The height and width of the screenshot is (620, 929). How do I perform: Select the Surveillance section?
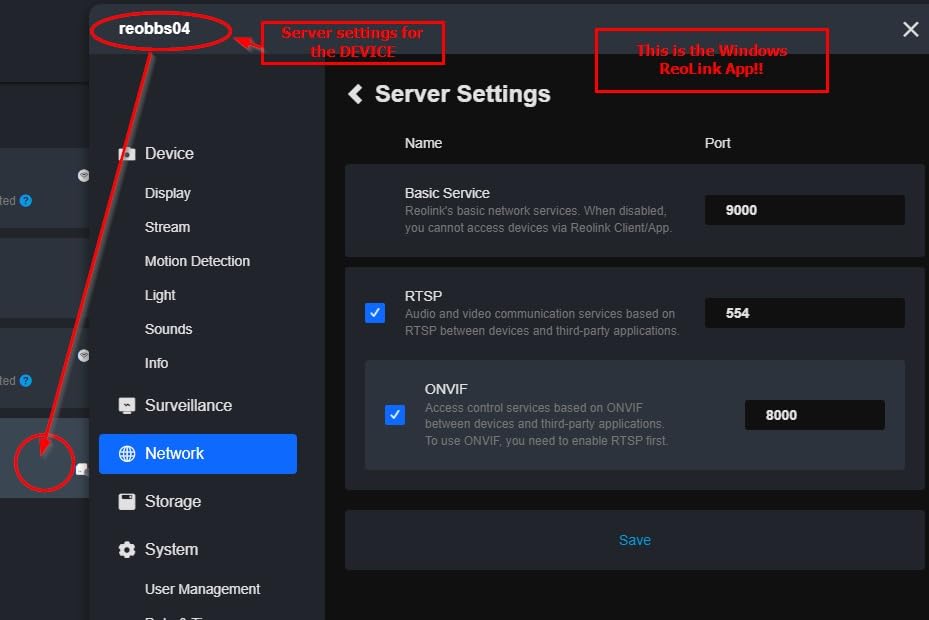pyautogui.click(x=188, y=405)
